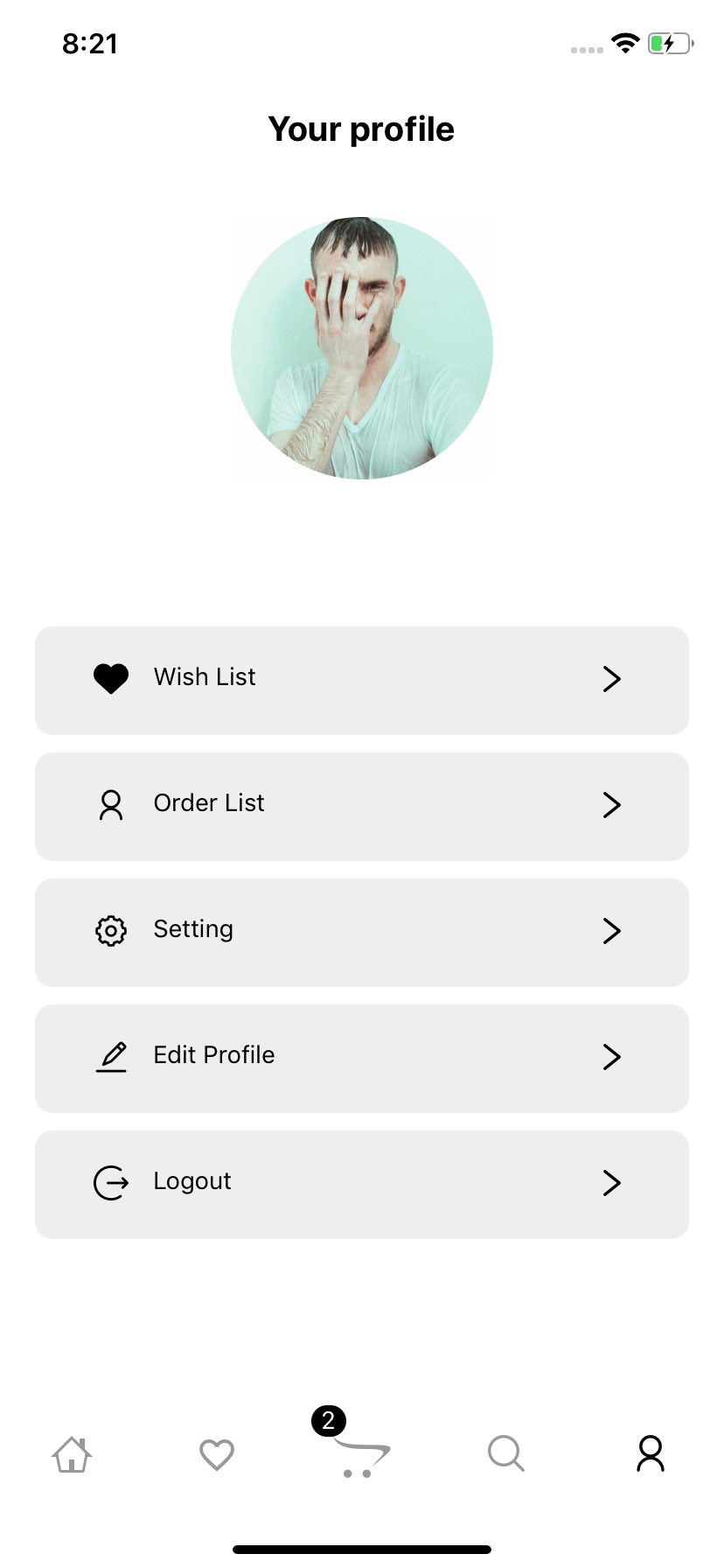Image resolution: width=724 pixels, height=1568 pixels.
Task: Tap the heart icon beside Wish List
Action: pos(111,678)
